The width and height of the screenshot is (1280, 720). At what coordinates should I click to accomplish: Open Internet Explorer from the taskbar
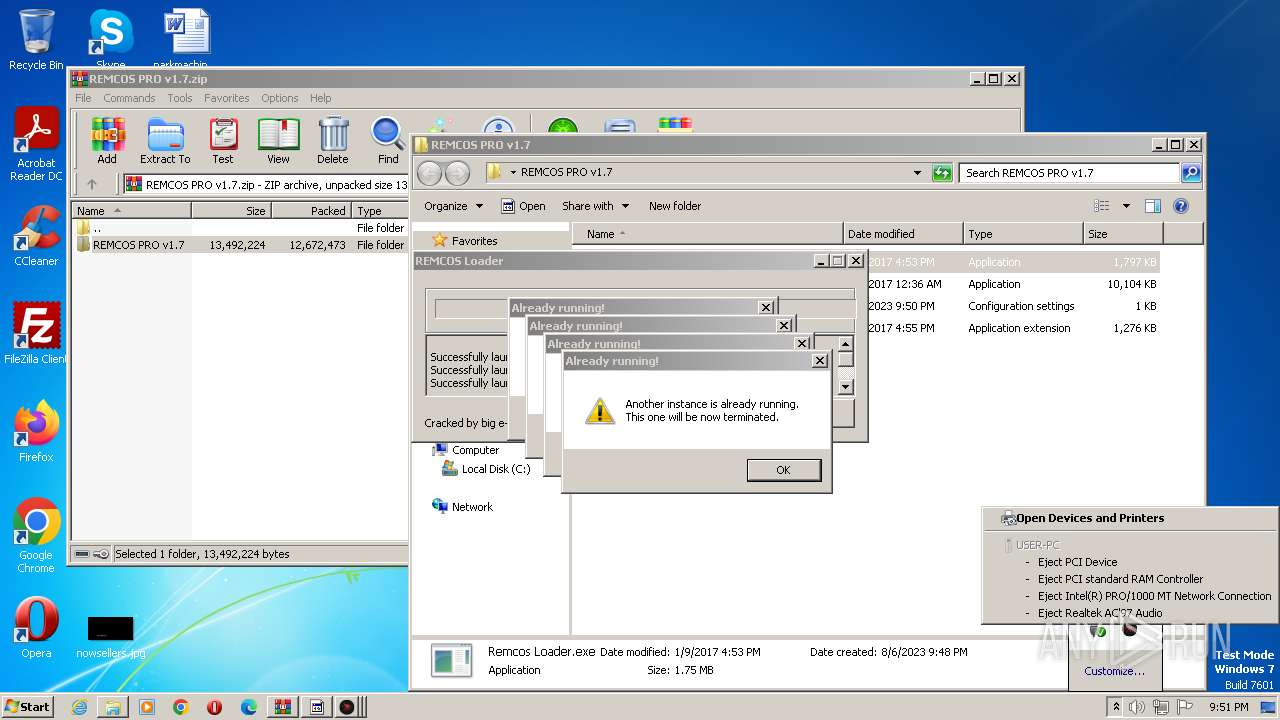(x=79, y=707)
